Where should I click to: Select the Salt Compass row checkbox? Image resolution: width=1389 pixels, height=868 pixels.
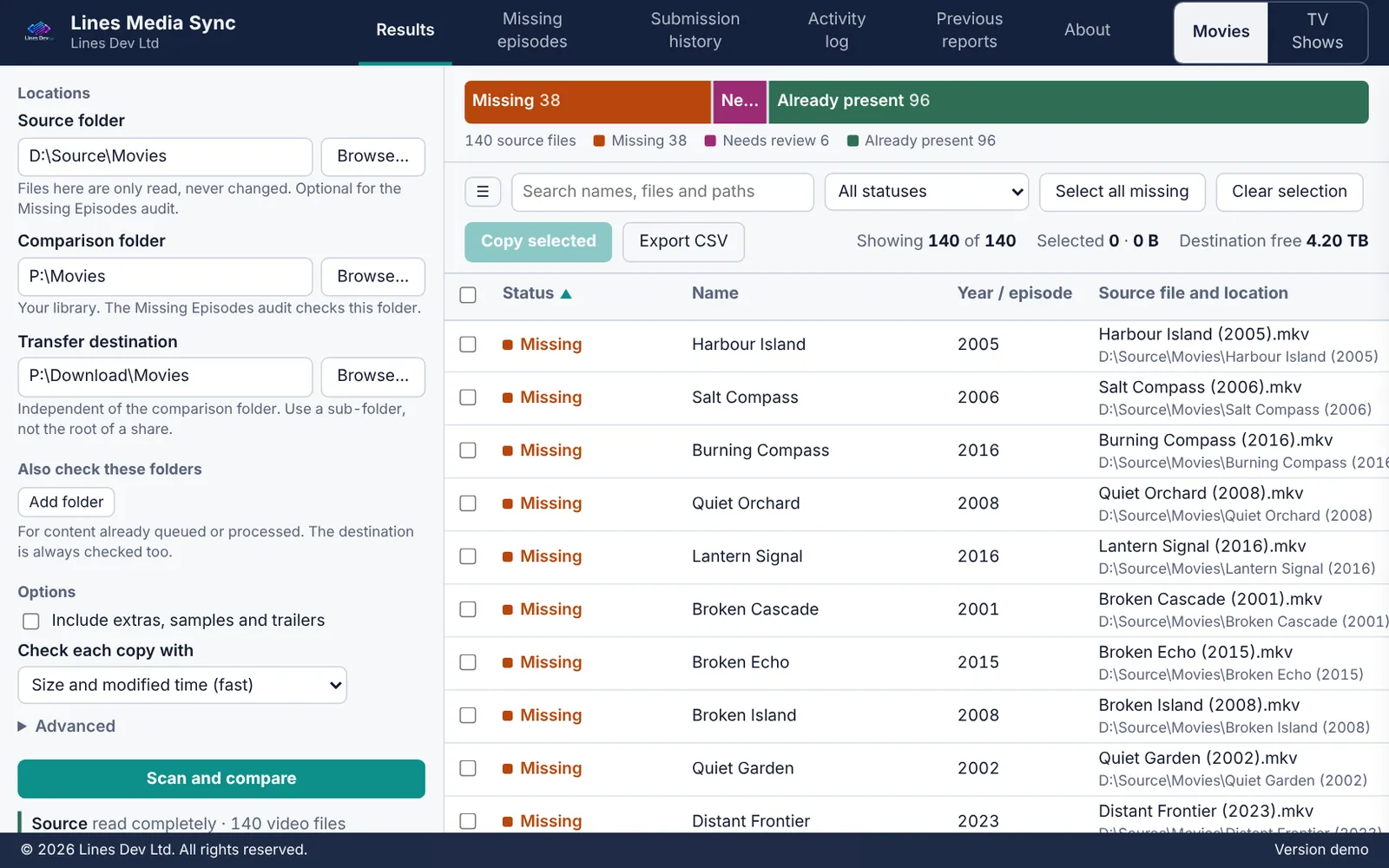pyautogui.click(x=468, y=398)
